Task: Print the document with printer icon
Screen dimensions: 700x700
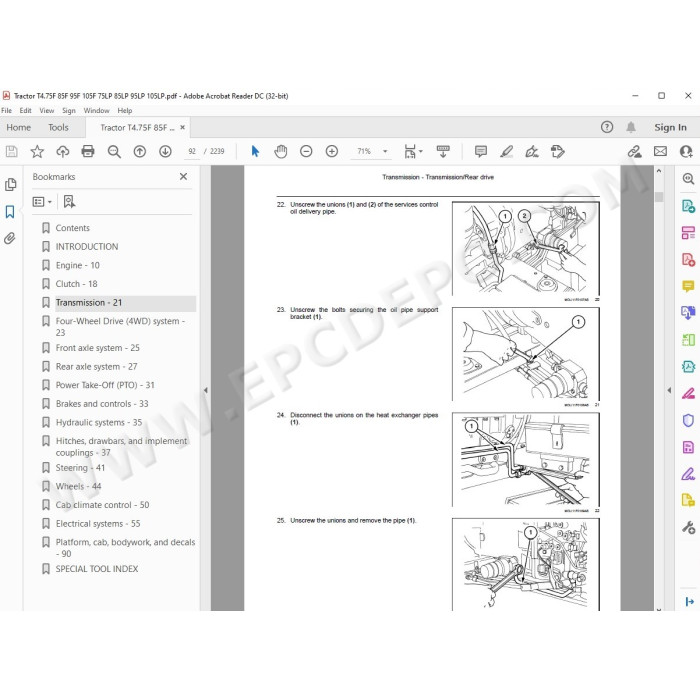Action: point(88,152)
